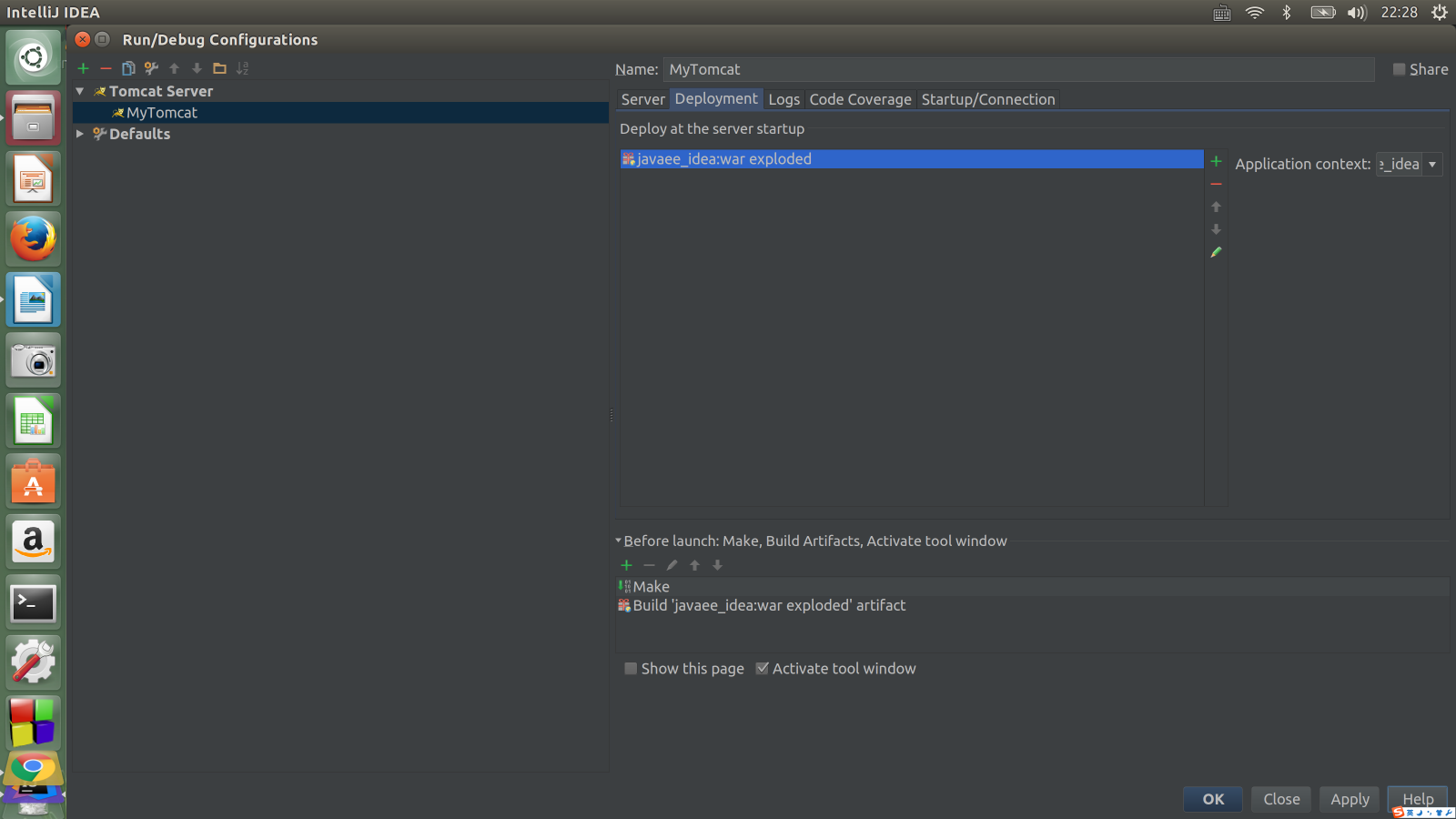
Task: Click the Close button
Action: point(1281,799)
